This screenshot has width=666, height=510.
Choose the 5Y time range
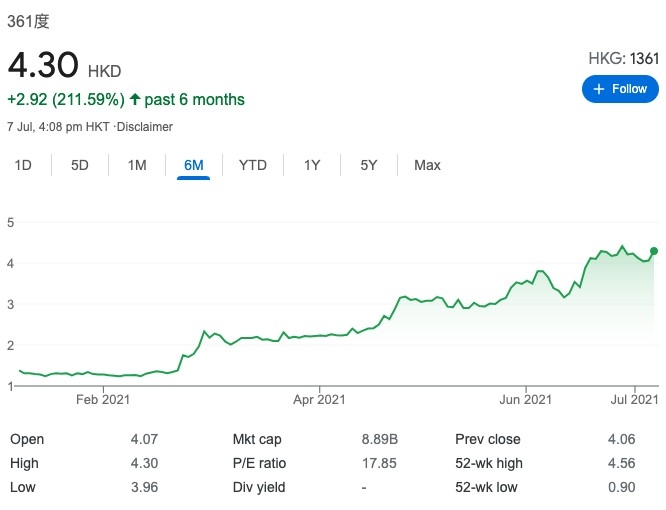[x=369, y=165]
